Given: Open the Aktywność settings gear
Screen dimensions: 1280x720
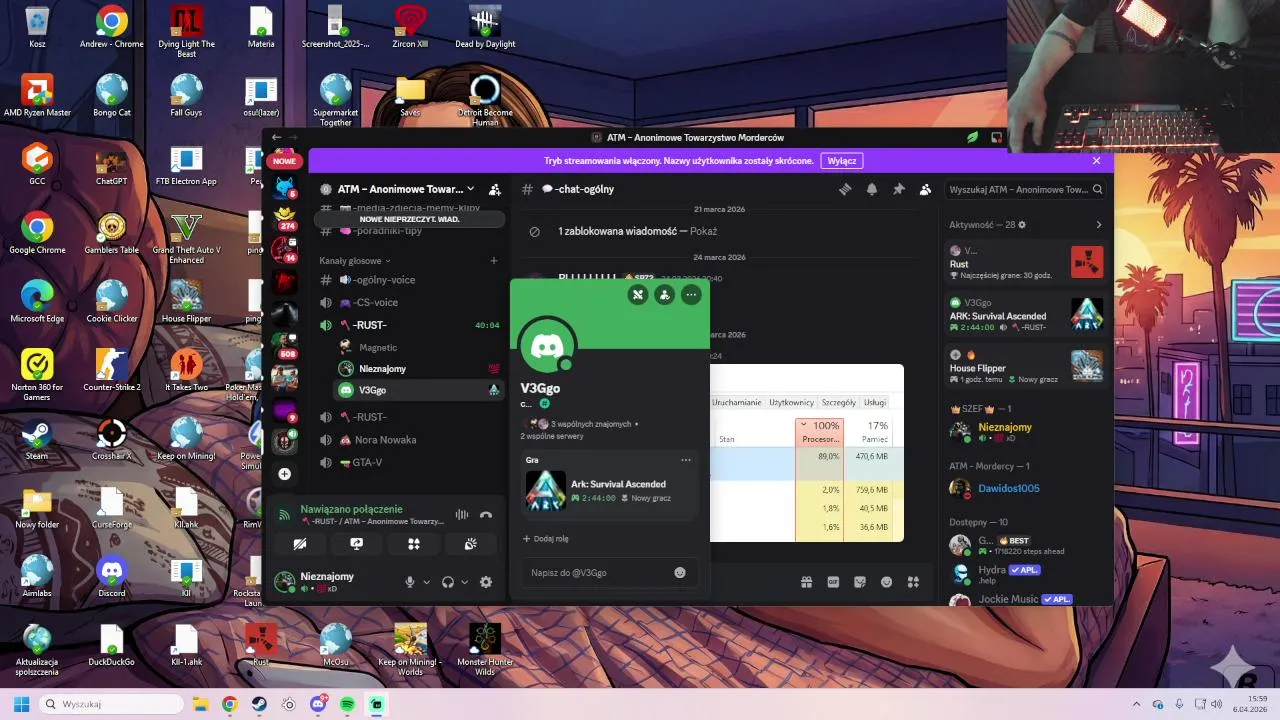Looking at the screenshot, I should (x=1022, y=225).
